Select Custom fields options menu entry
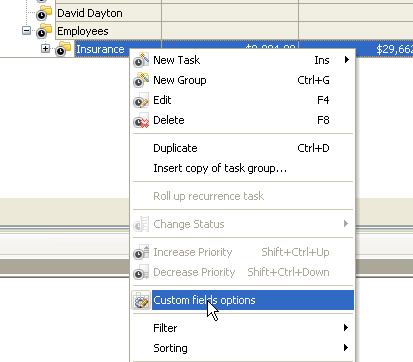This screenshot has width=413, height=362. [x=243, y=300]
